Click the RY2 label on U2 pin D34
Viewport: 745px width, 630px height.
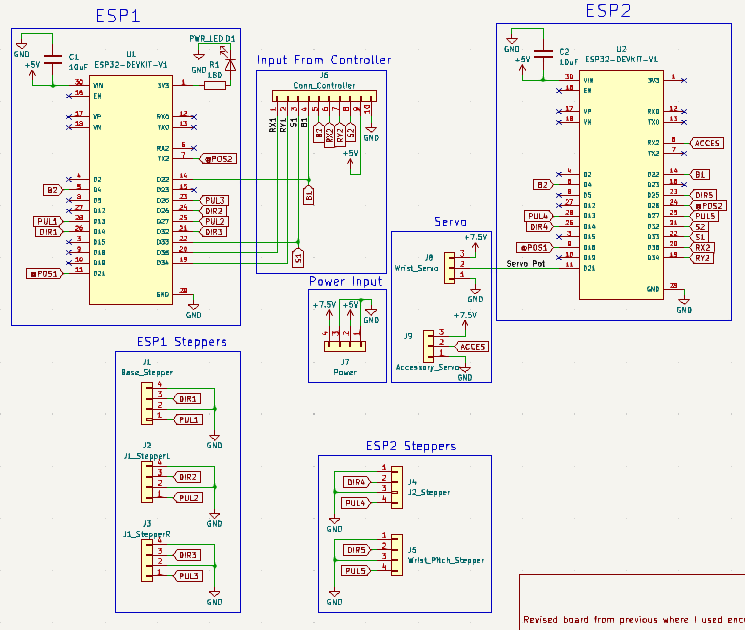coord(702,258)
